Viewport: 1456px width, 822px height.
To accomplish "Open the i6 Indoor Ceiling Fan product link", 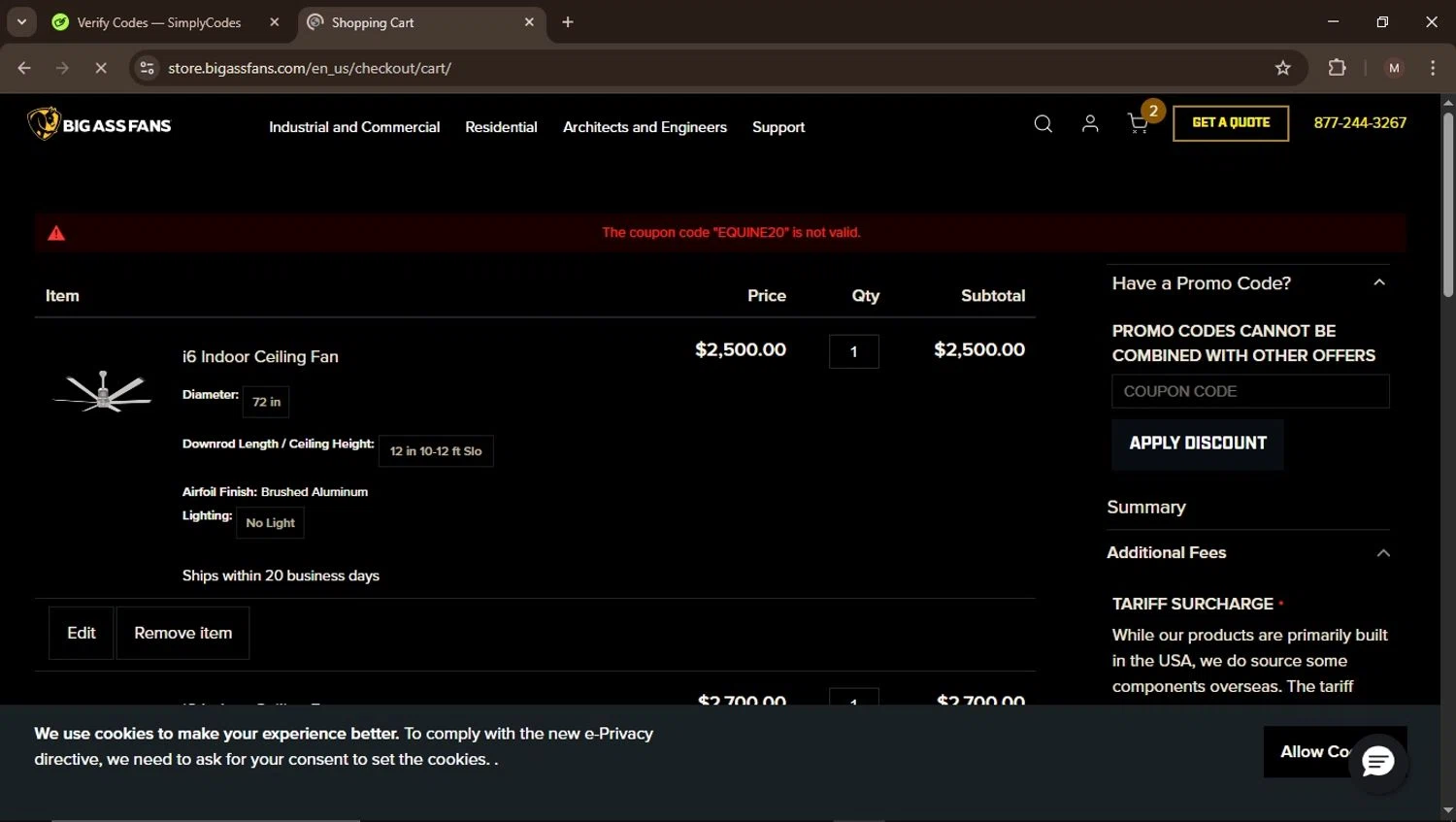I will tap(260, 356).
